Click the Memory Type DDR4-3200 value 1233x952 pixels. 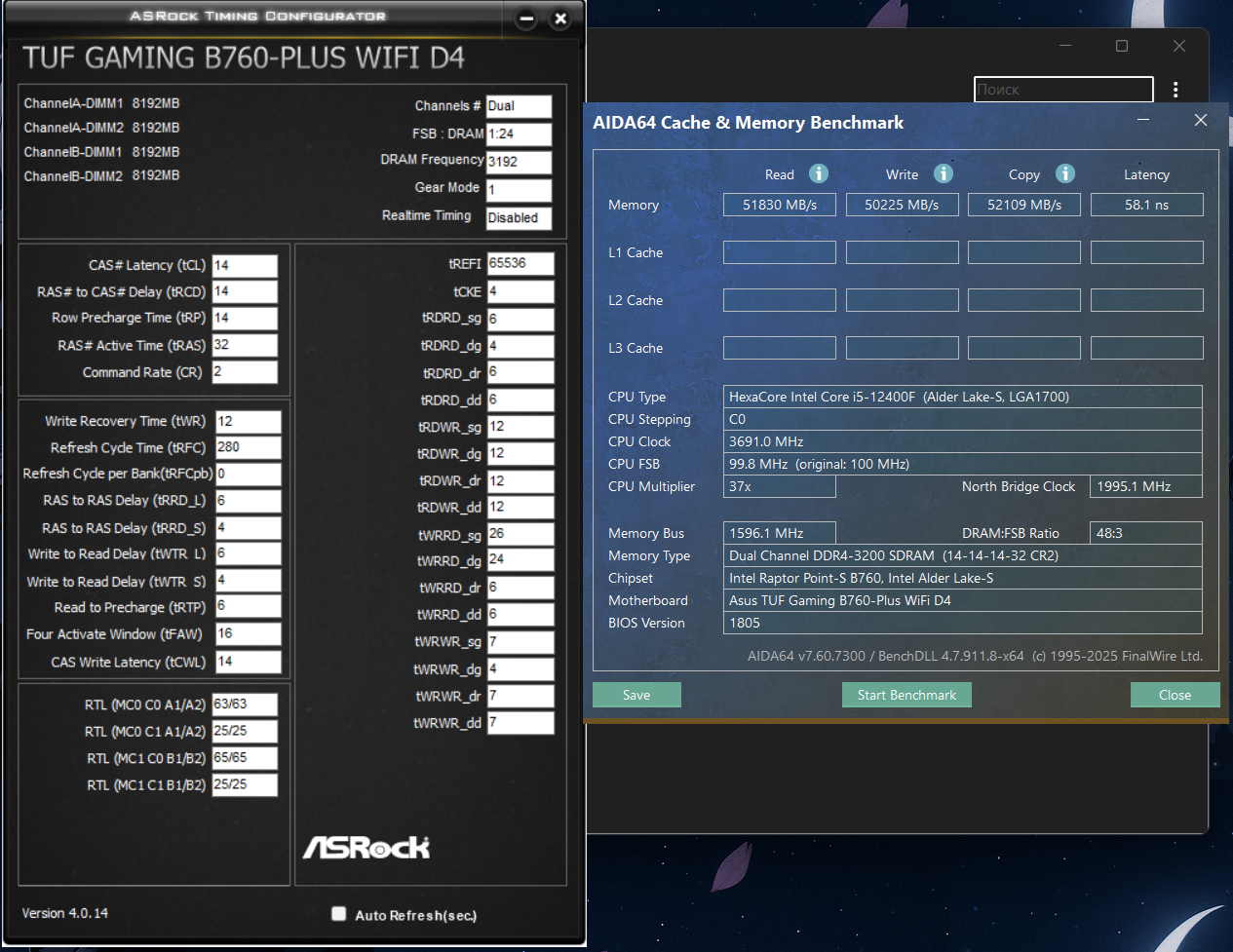pos(962,555)
